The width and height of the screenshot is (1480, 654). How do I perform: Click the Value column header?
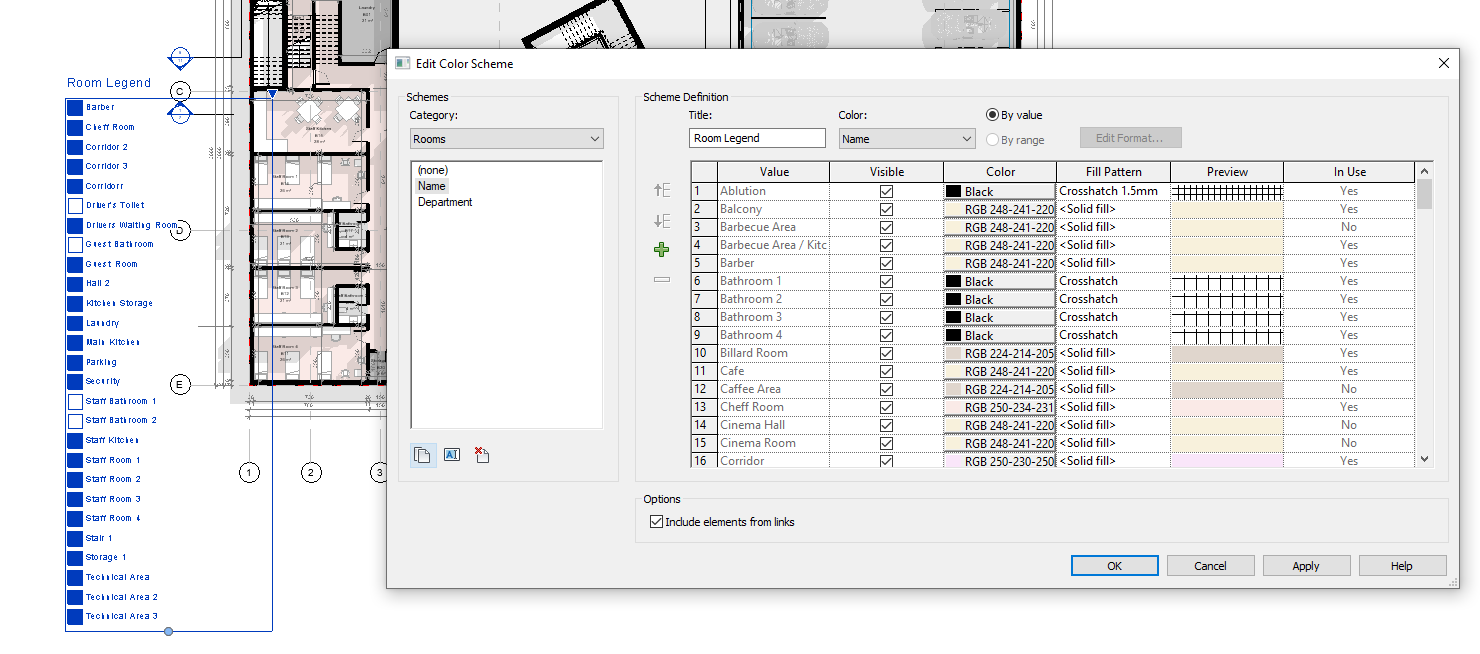click(x=774, y=172)
